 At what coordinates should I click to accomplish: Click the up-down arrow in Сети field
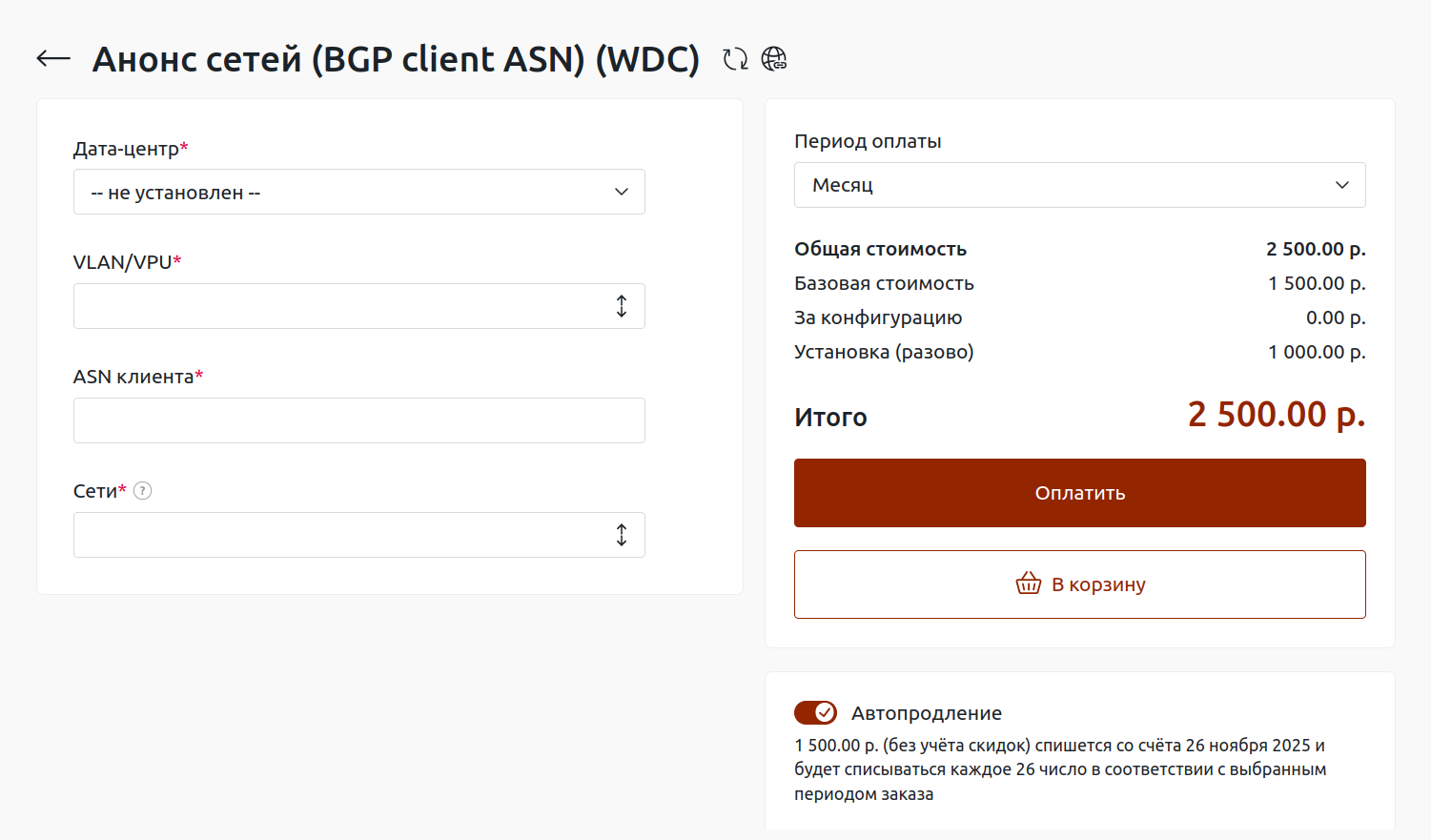[x=622, y=535]
